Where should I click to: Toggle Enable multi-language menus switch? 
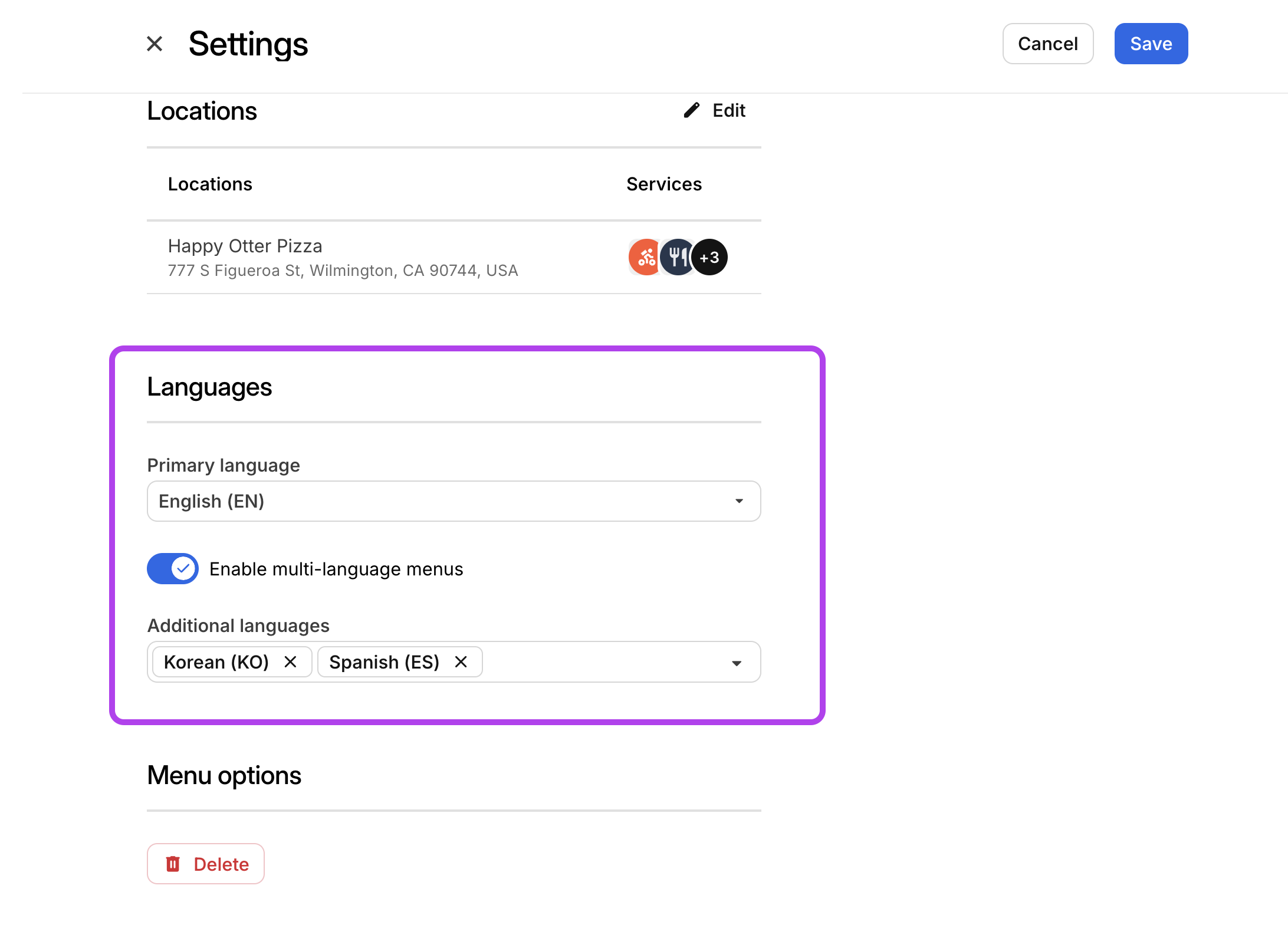tap(173, 569)
